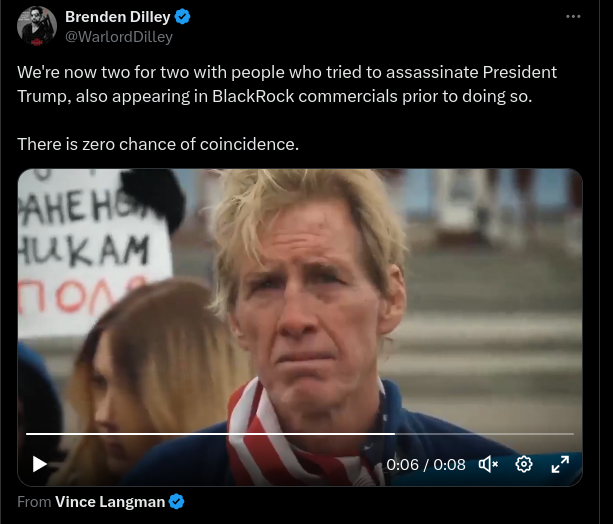
Task: Click the current playhead position on the timeline
Action: [x=395, y=434]
